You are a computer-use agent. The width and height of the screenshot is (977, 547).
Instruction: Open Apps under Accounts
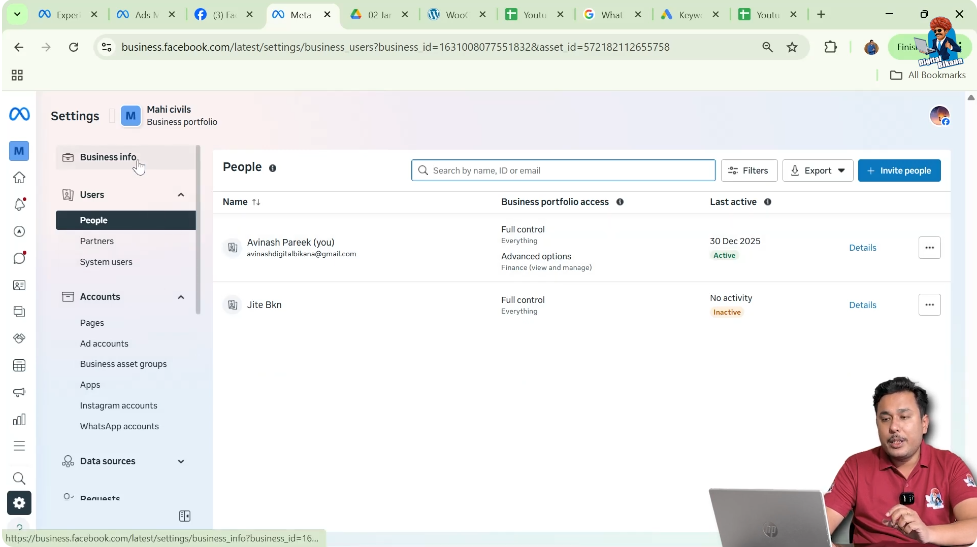[x=90, y=385]
